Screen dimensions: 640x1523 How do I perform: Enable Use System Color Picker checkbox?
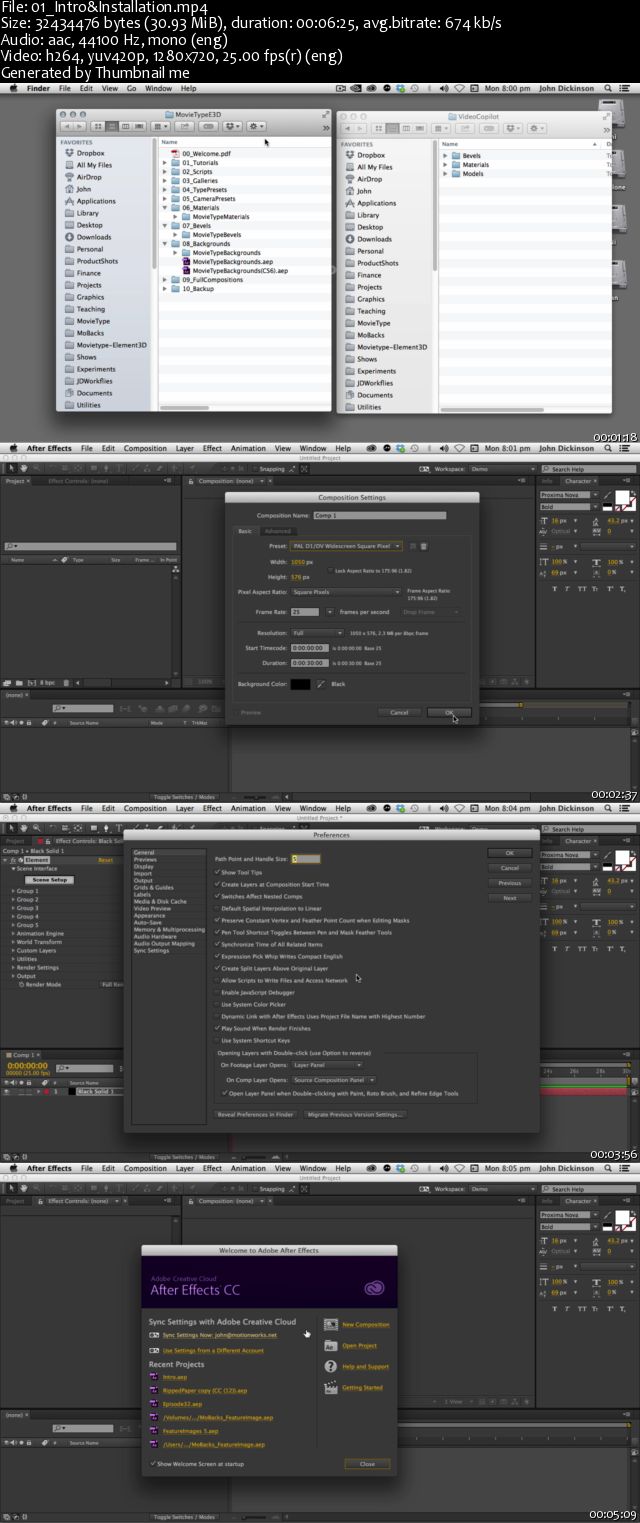point(218,1004)
